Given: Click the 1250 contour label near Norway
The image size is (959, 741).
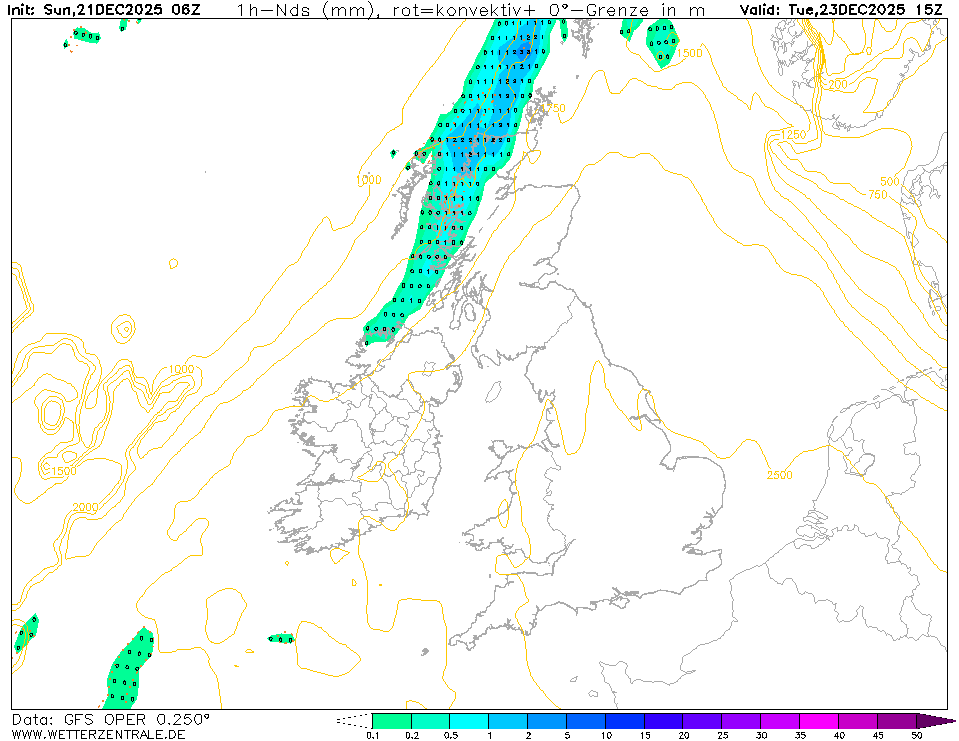Looking at the screenshot, I should [792, 135].
